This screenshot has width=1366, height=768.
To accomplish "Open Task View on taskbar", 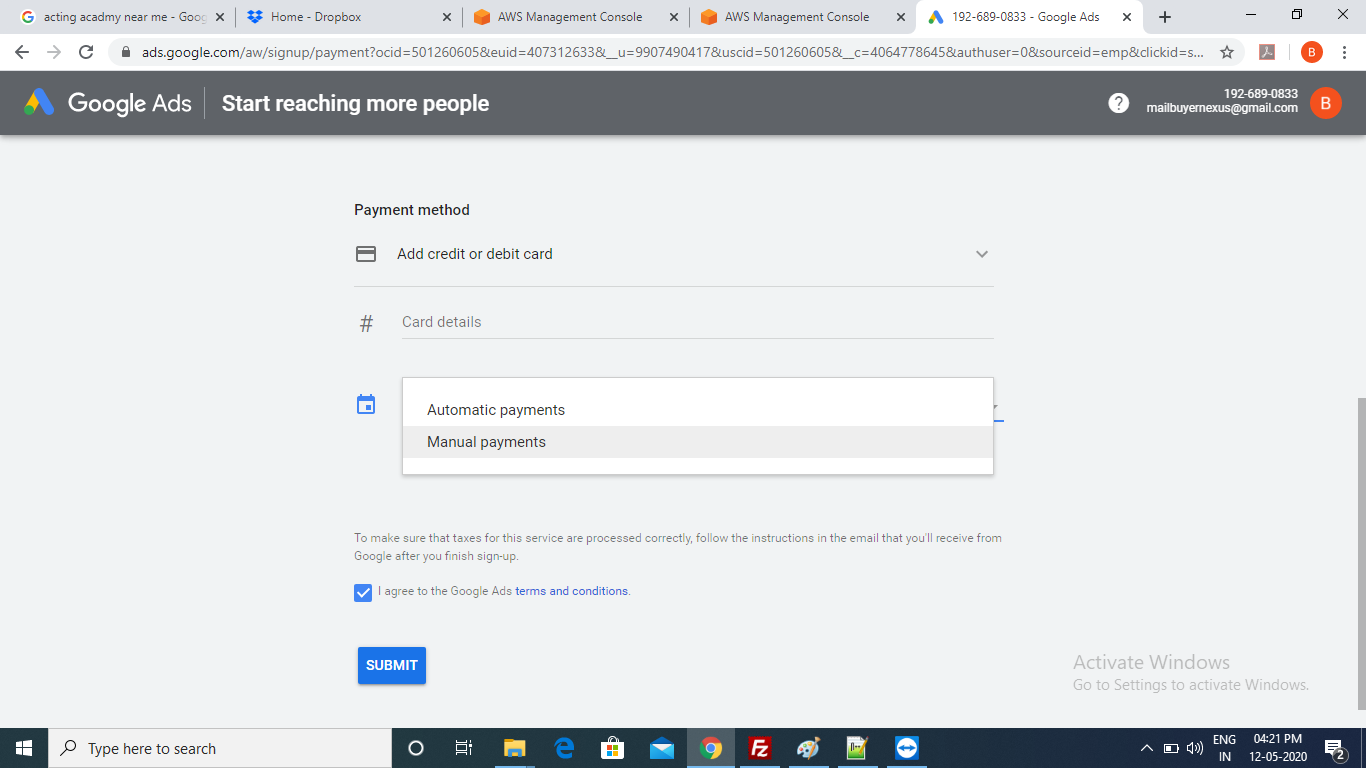I will click(x=464, y=748).
